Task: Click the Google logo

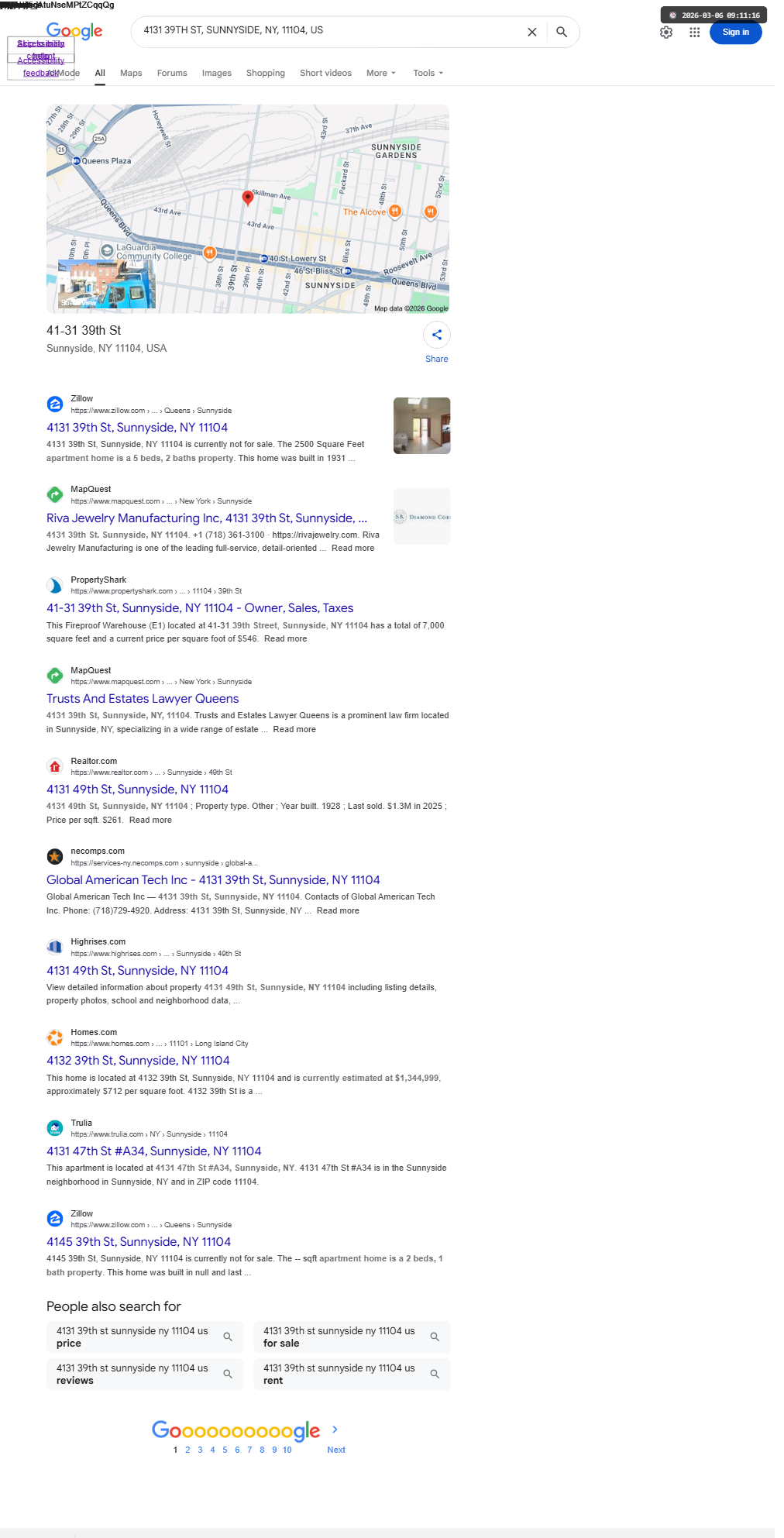Action: (x=74, y=32)
